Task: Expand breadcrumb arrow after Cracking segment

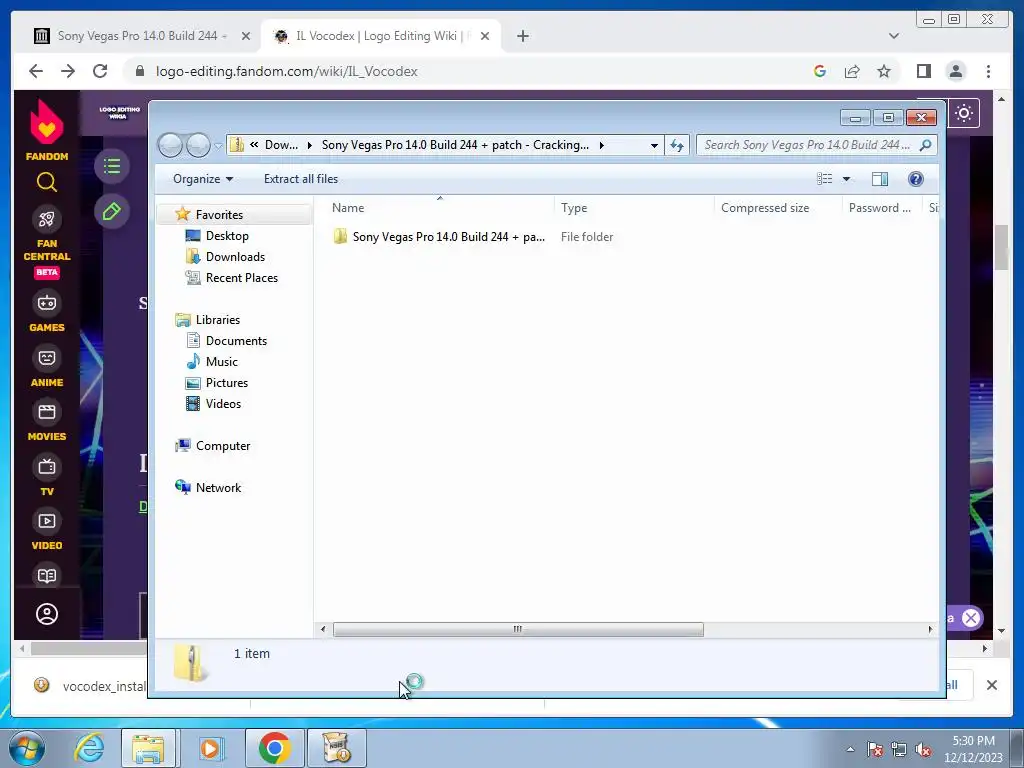Action: click(x=601, y=145)
